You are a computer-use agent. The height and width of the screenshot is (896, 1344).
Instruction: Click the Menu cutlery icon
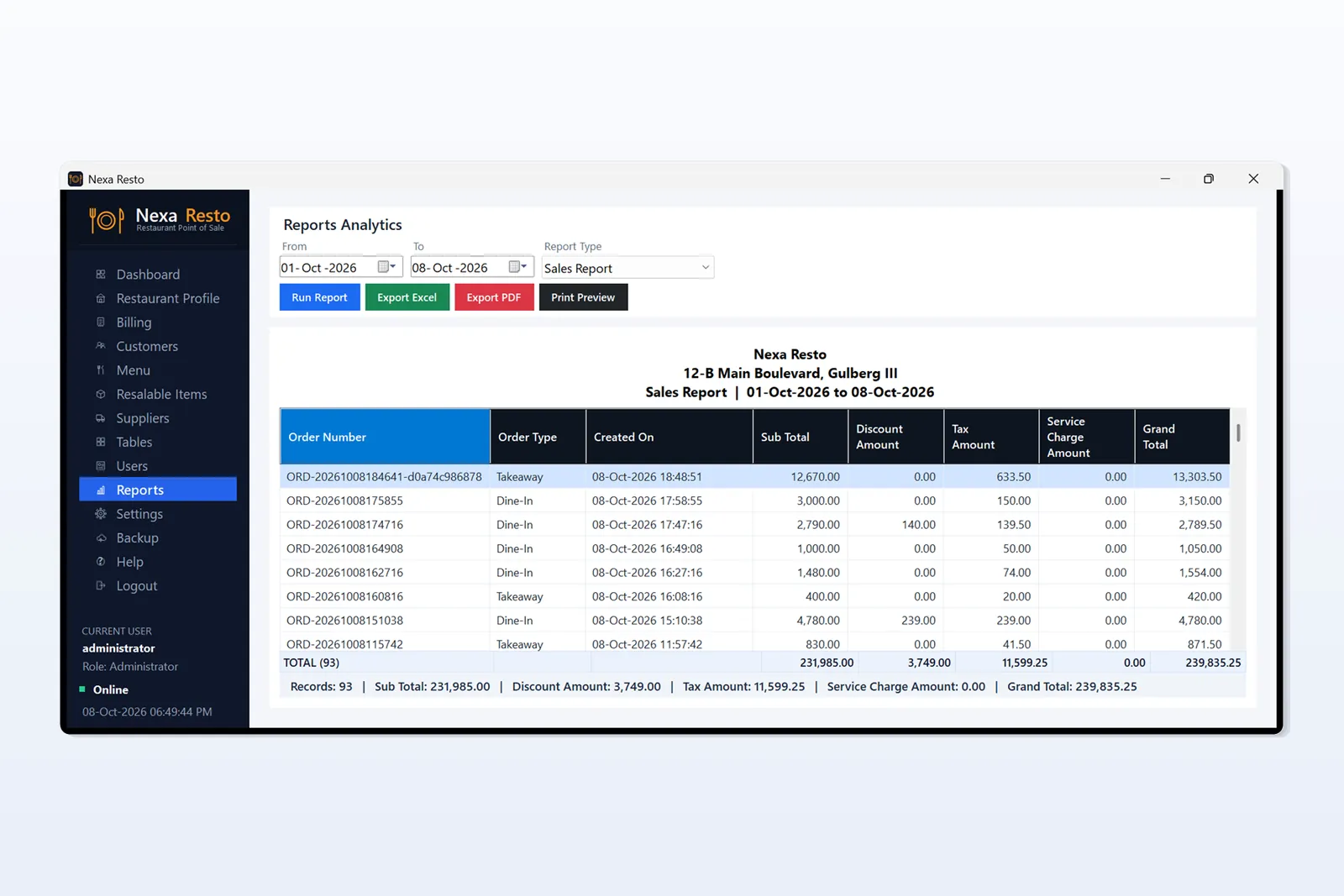point(101,370)
